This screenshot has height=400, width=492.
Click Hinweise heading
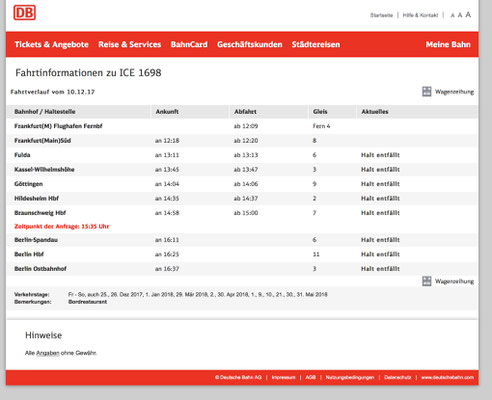pyautogui.click(x=44, y=335)
